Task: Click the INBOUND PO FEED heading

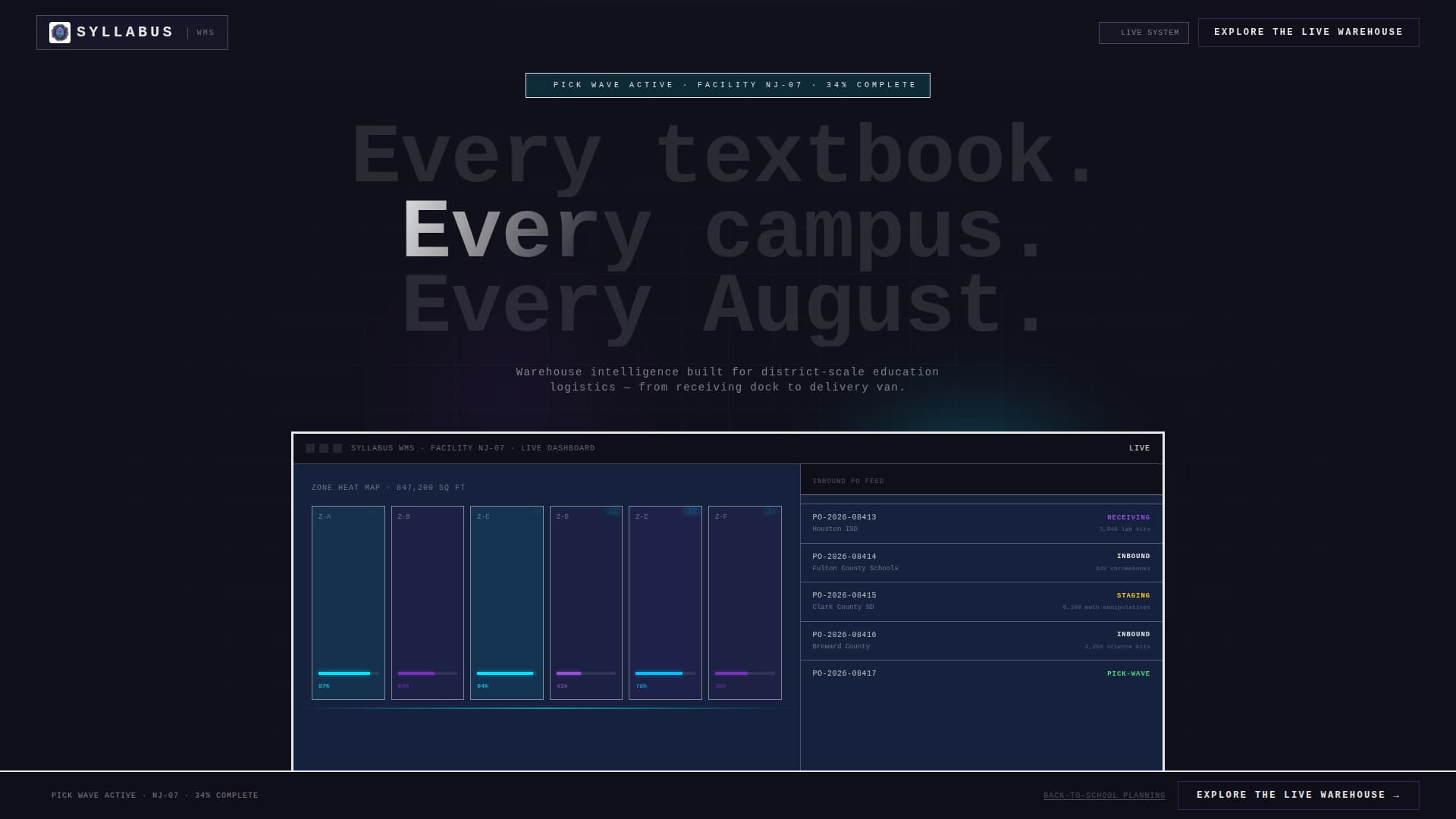Action: point(848,481)
